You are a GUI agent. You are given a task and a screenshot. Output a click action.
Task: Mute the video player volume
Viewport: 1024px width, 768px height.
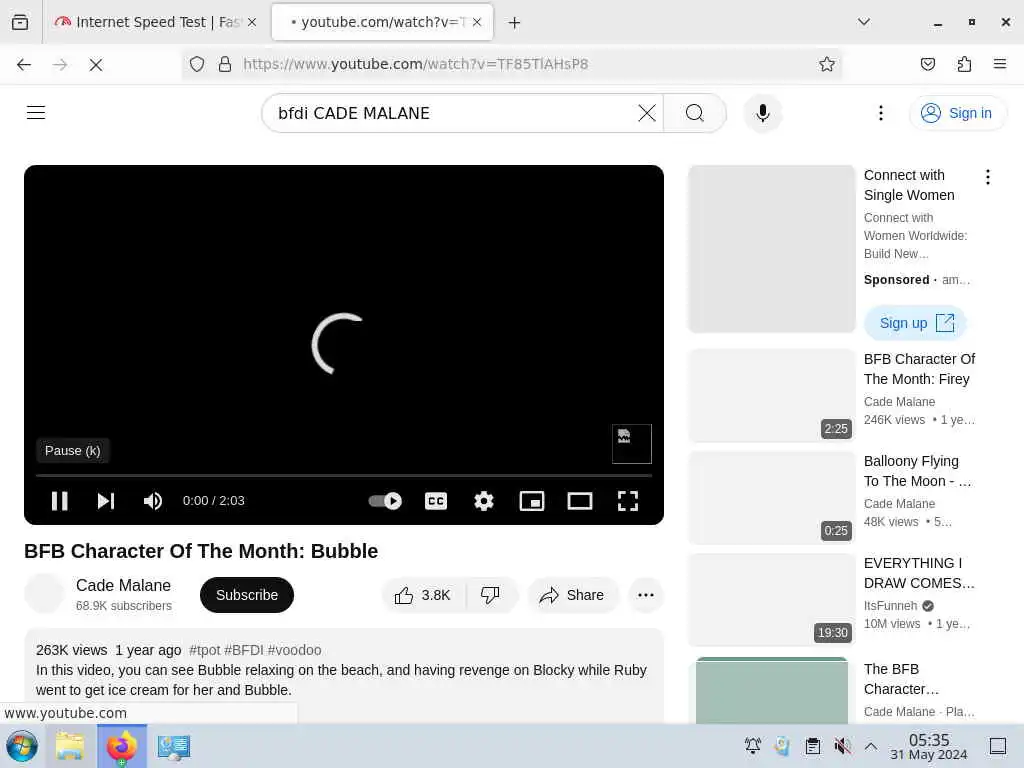coord(153,501)
